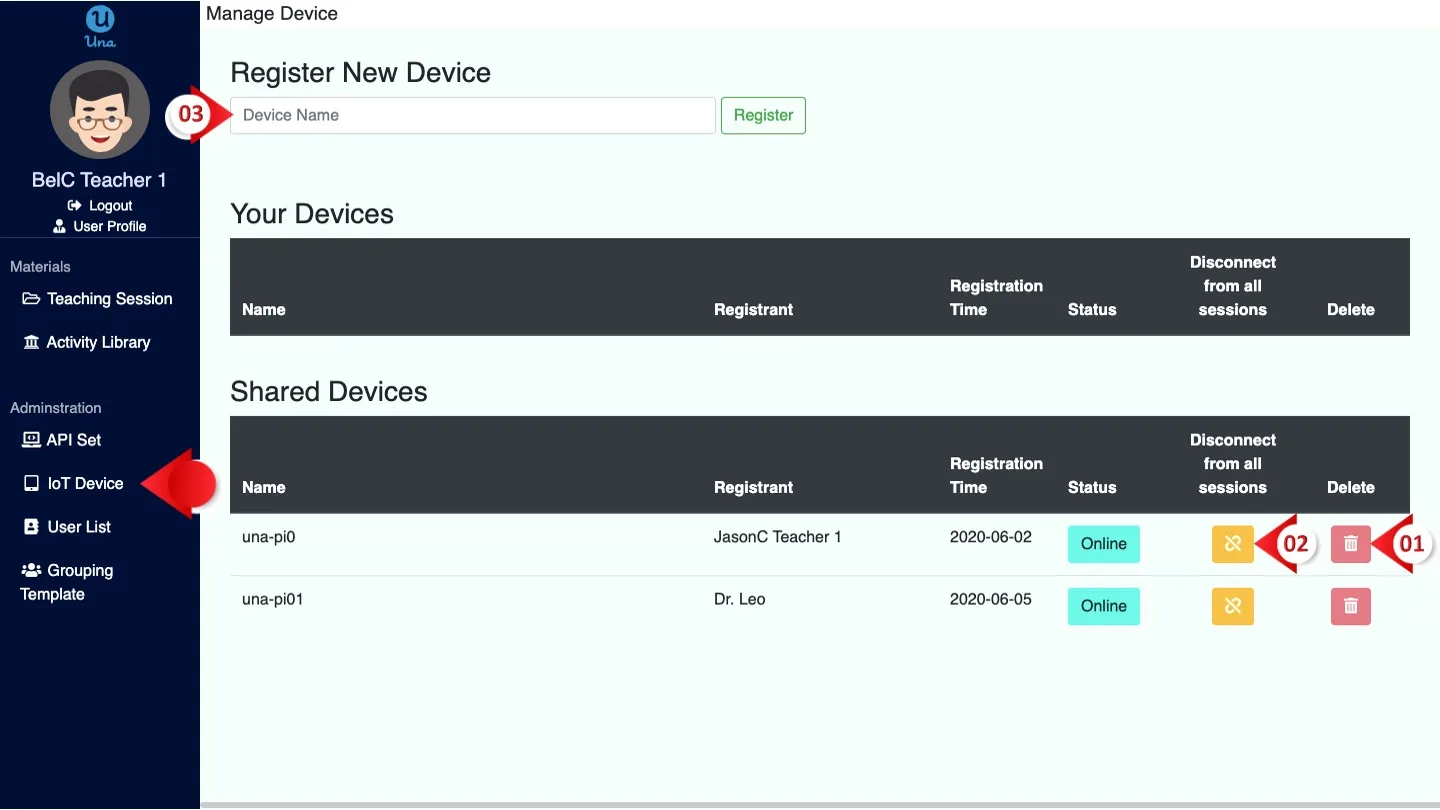Click the Grouping Template people icon
The width and height of the screenshot is (1440, 810).
(31, 570)
